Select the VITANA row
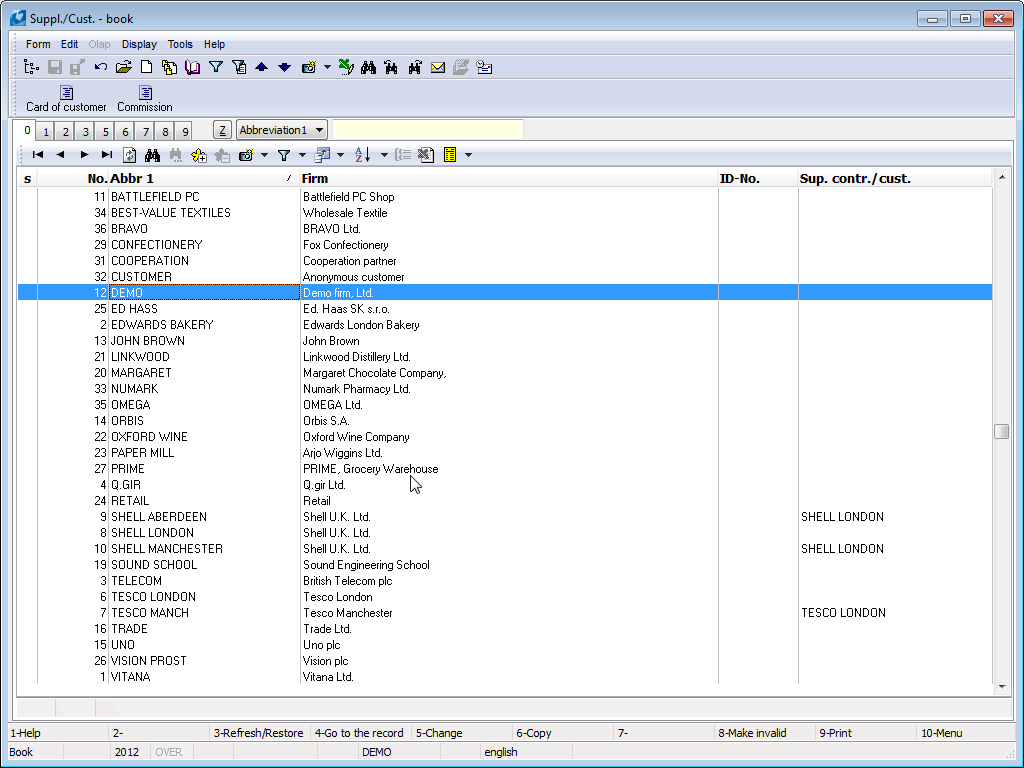Screen dimensions: 1024x768 coord(504,677)
